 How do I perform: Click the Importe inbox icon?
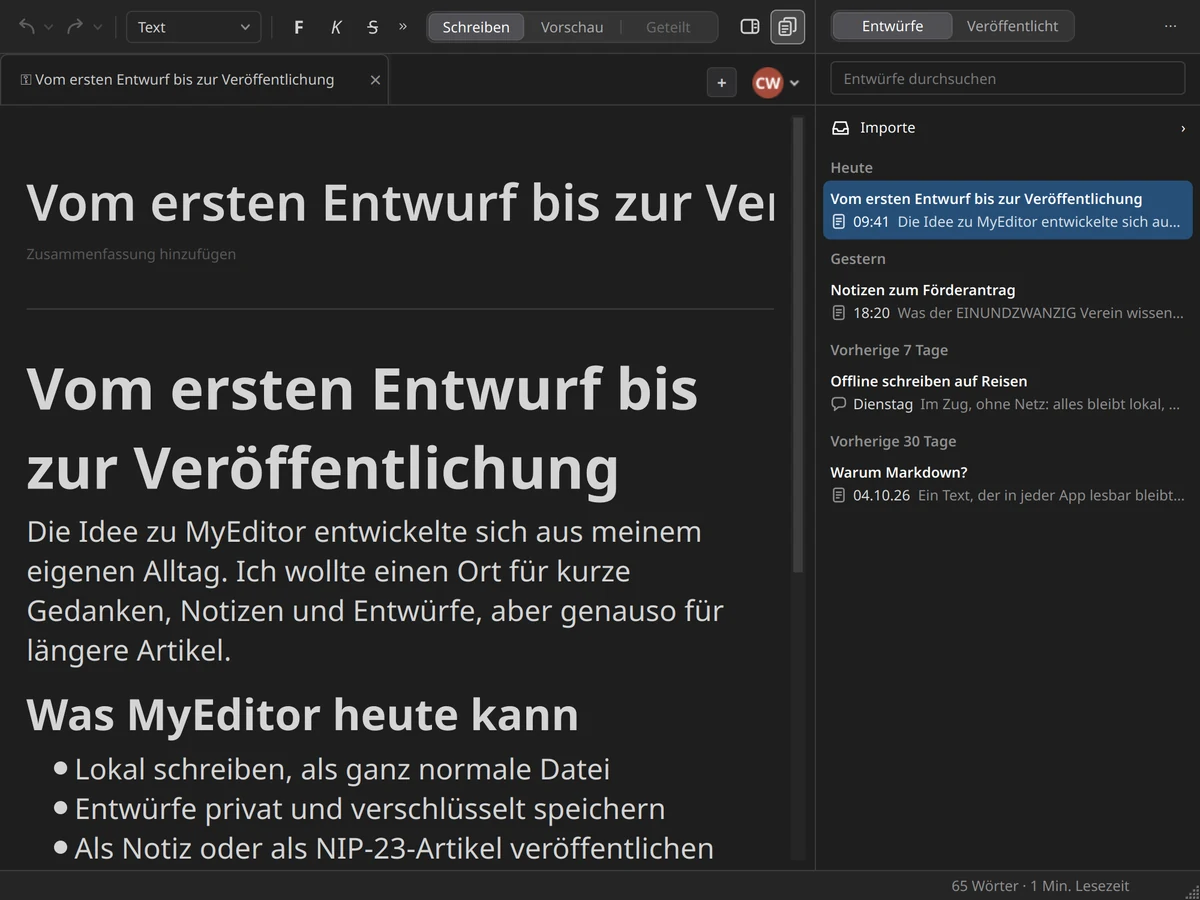[x=841, y=128]
